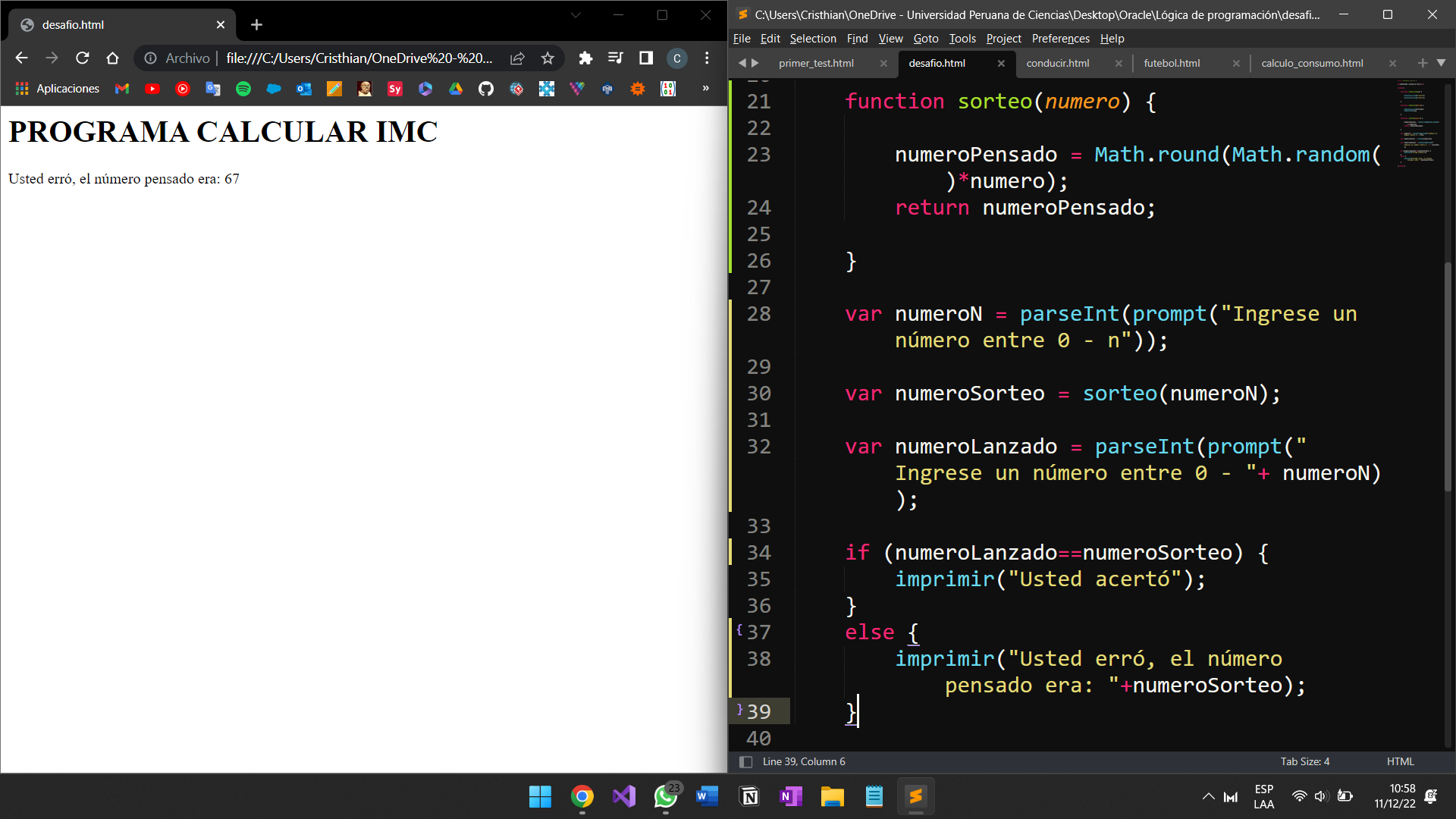The height and width of the screenshot is (819, 1456).
Task: Open Sublime Find menu
Action: tap(857, 39)
